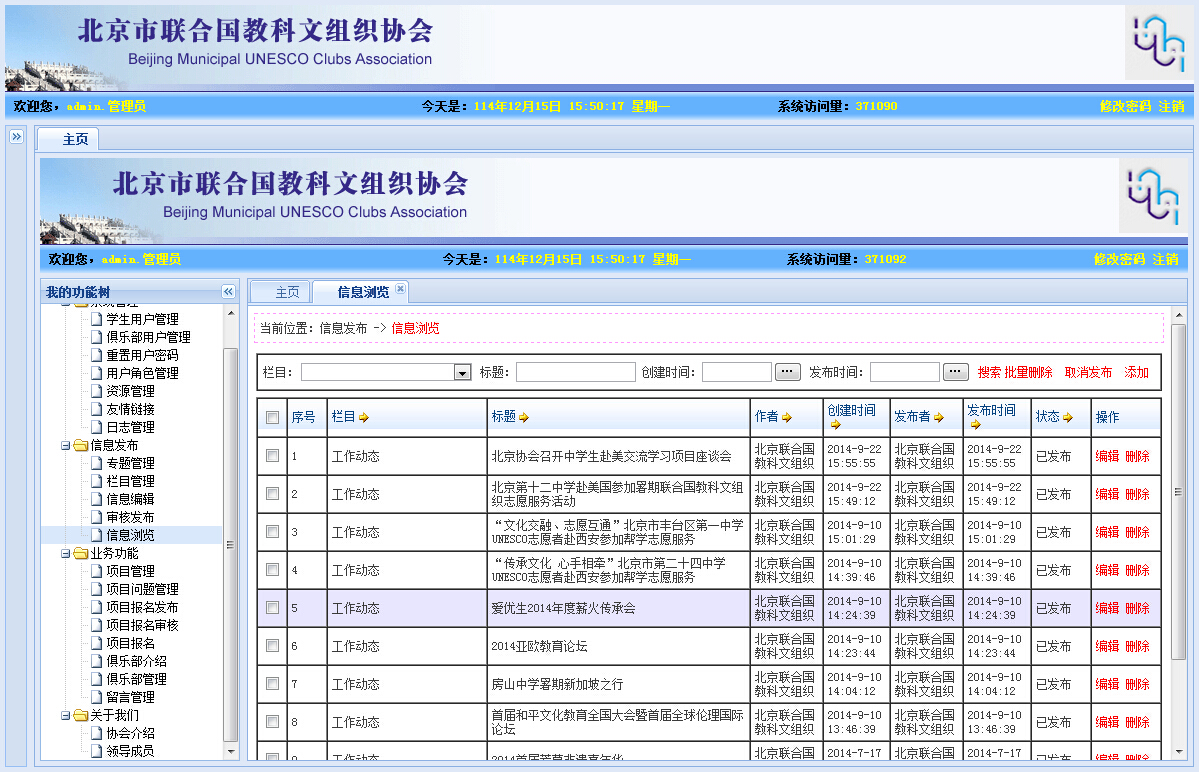Toggle the select-all header checkbox
1199x772 pixels.
coord(272,417)
